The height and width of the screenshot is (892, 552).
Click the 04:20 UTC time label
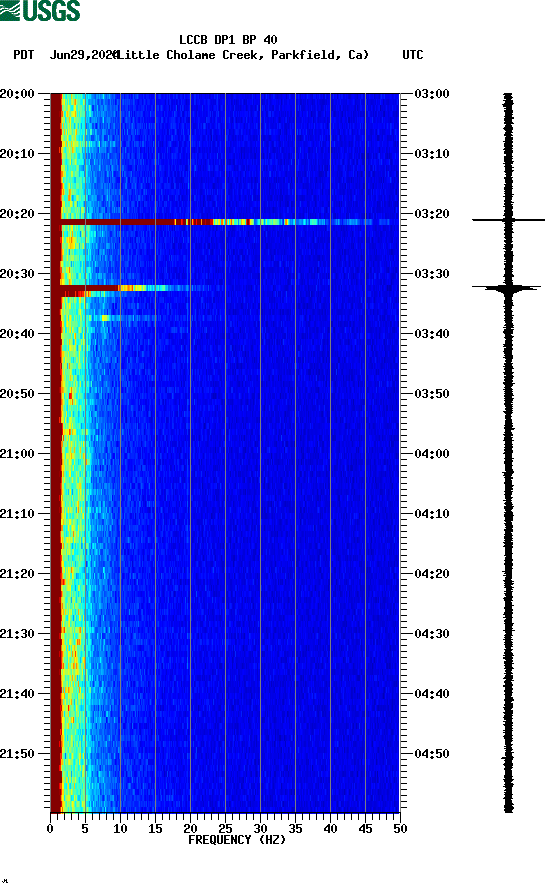pyautogui.click(x=432, y=574)
